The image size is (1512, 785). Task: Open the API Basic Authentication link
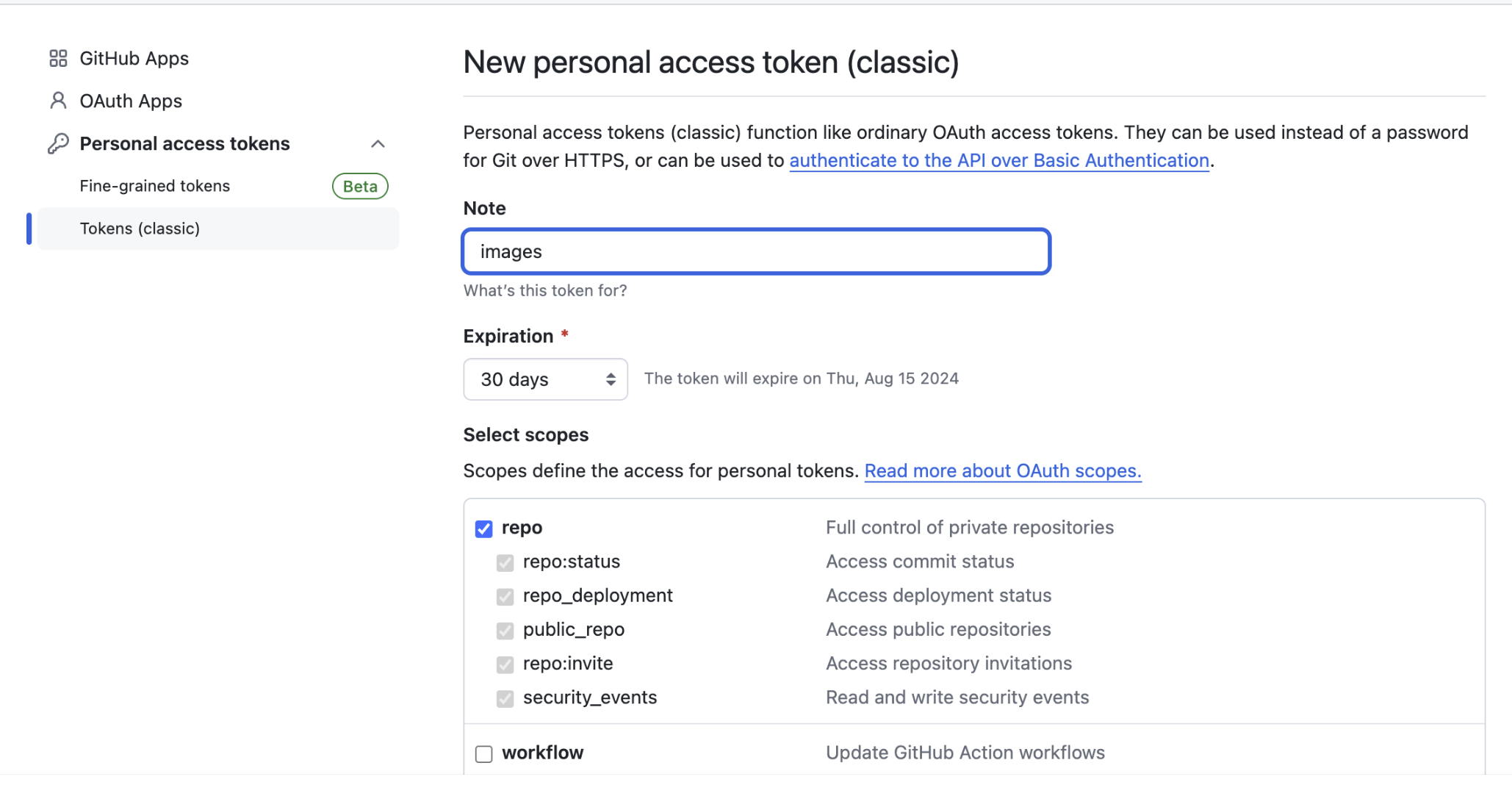tap(999, 160)
